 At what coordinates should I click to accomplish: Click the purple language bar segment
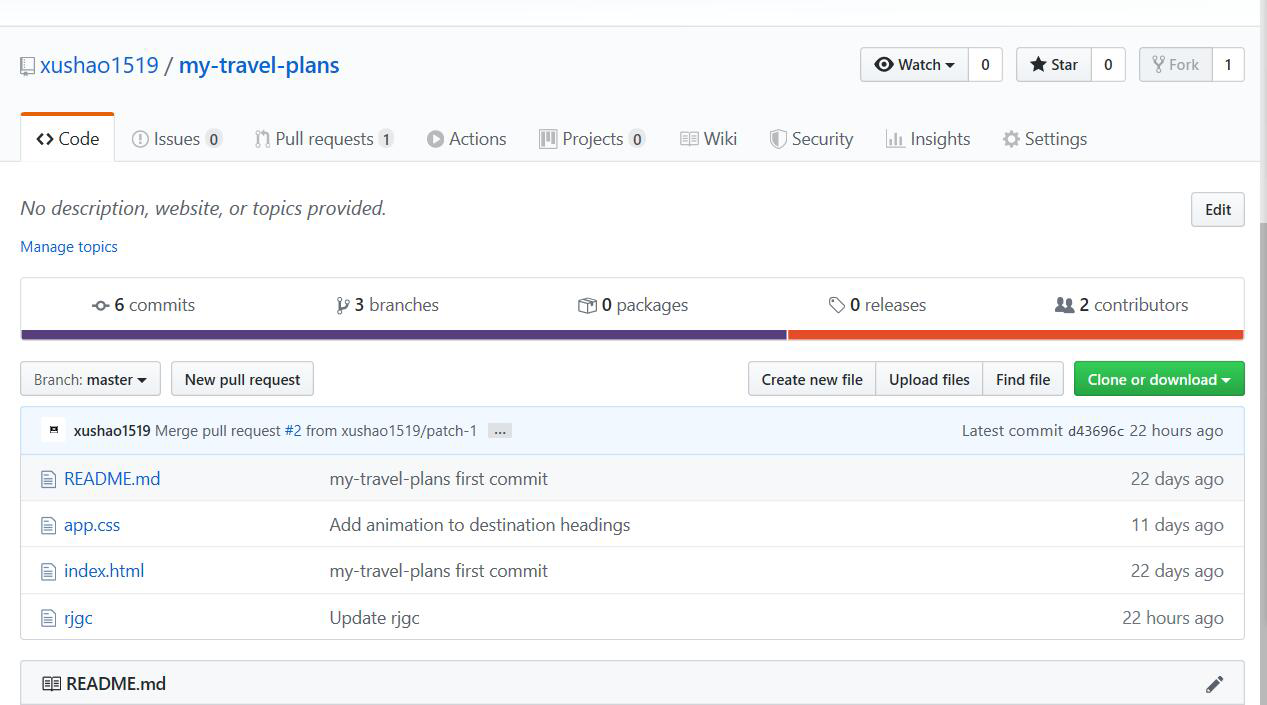(403, 335)
